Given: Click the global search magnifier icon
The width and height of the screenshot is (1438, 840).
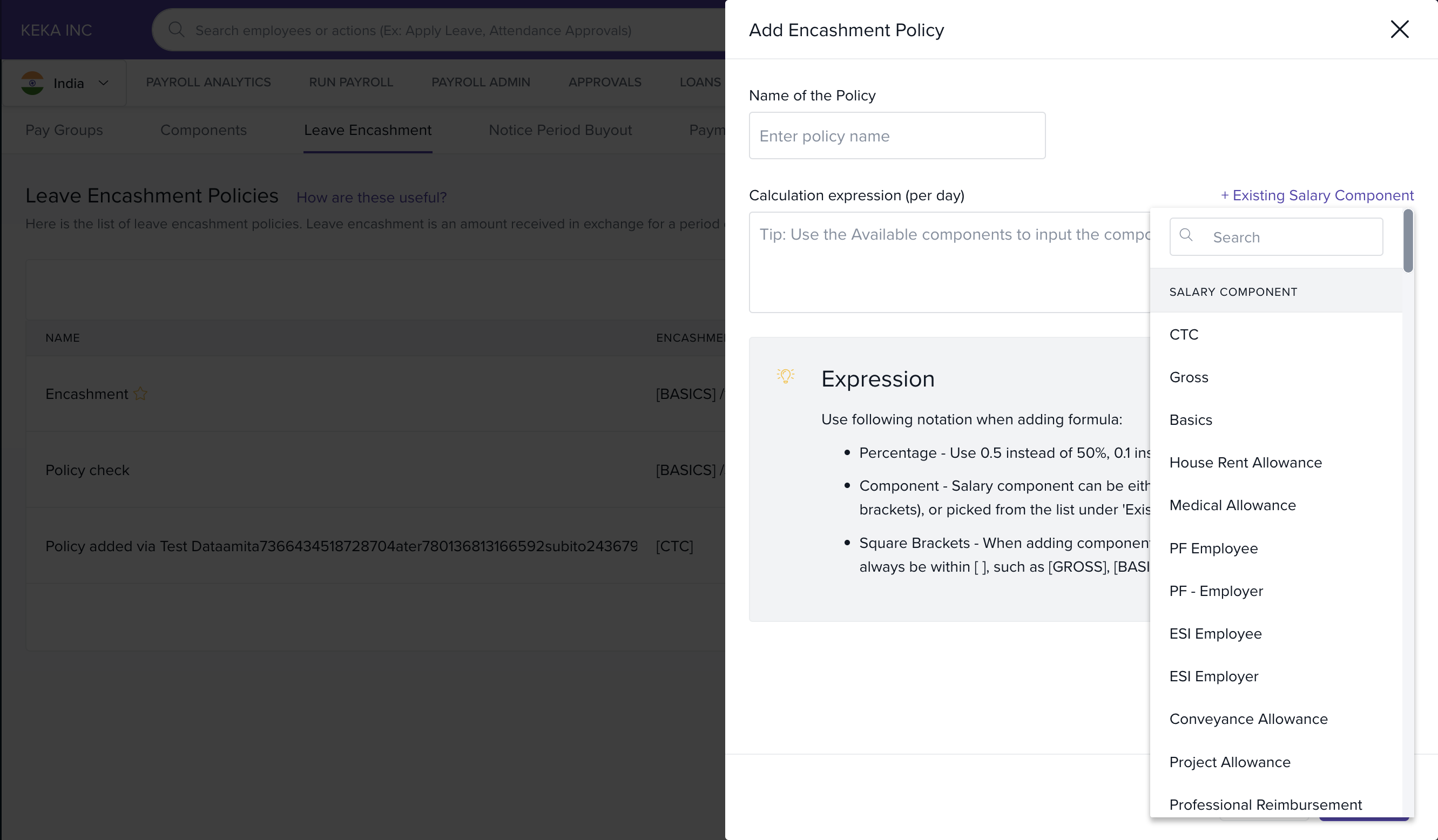Looking at the screenshot, I should (177, 30).
